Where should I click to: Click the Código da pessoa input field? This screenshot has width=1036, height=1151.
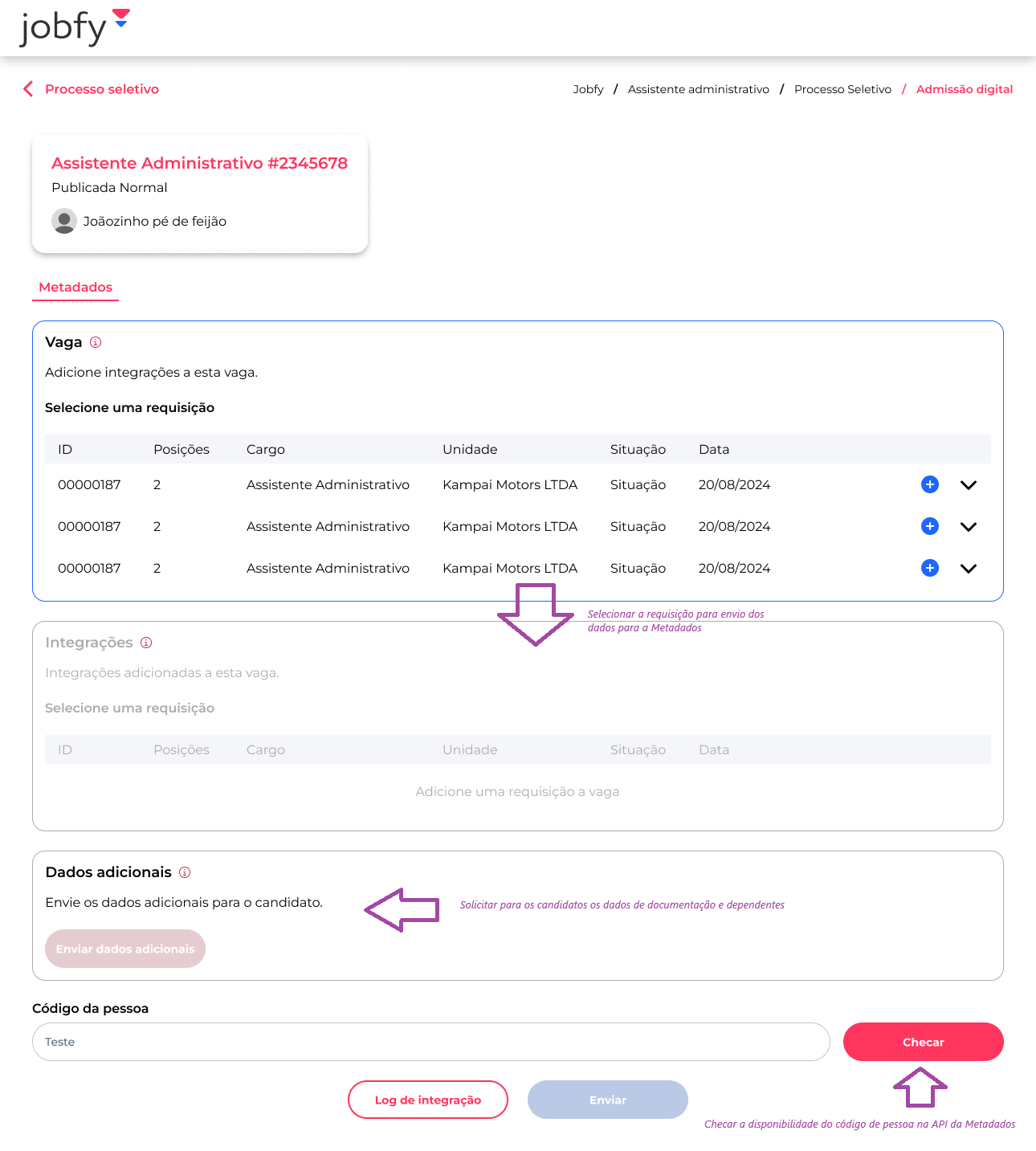(430, 1042)
